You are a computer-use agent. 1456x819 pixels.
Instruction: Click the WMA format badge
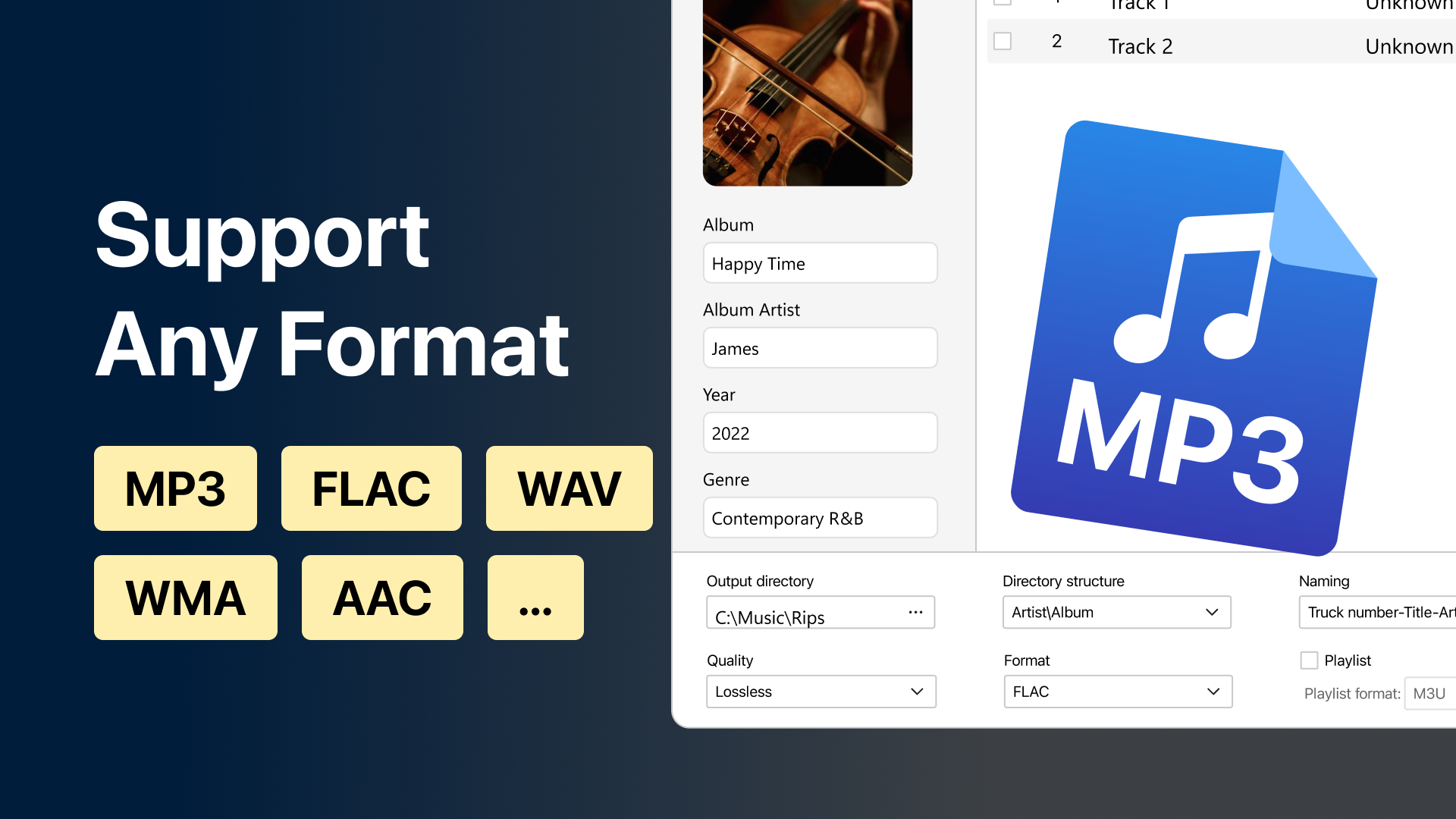[185, 598]
